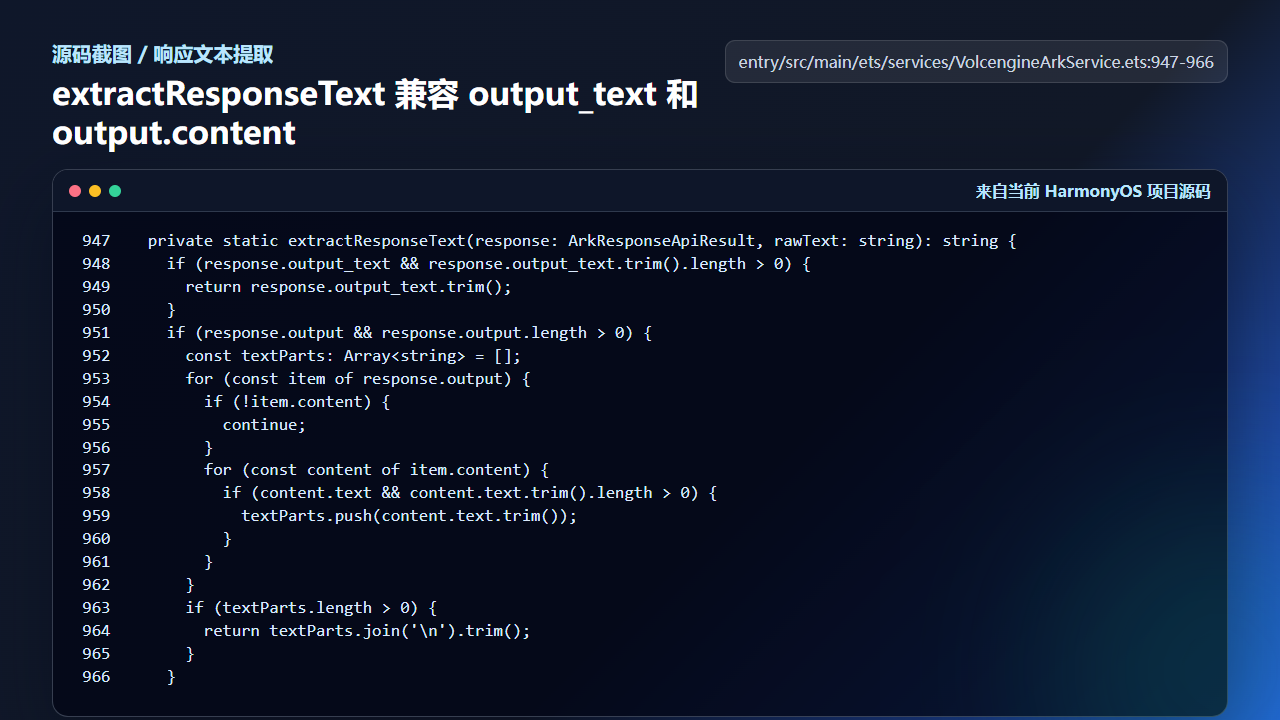The height and width of the screenshot is (720, 1280).
Task: Click the yellow dot in code window header
Action: point(95,191)
